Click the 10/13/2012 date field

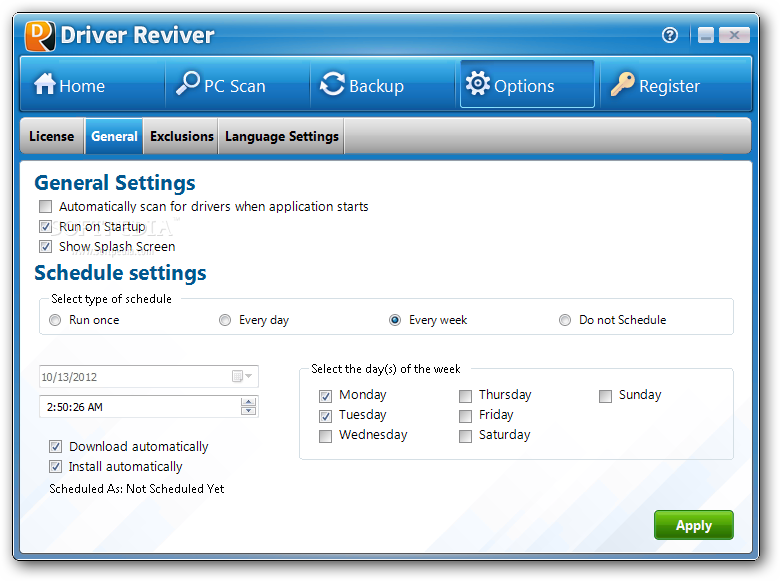149,377
